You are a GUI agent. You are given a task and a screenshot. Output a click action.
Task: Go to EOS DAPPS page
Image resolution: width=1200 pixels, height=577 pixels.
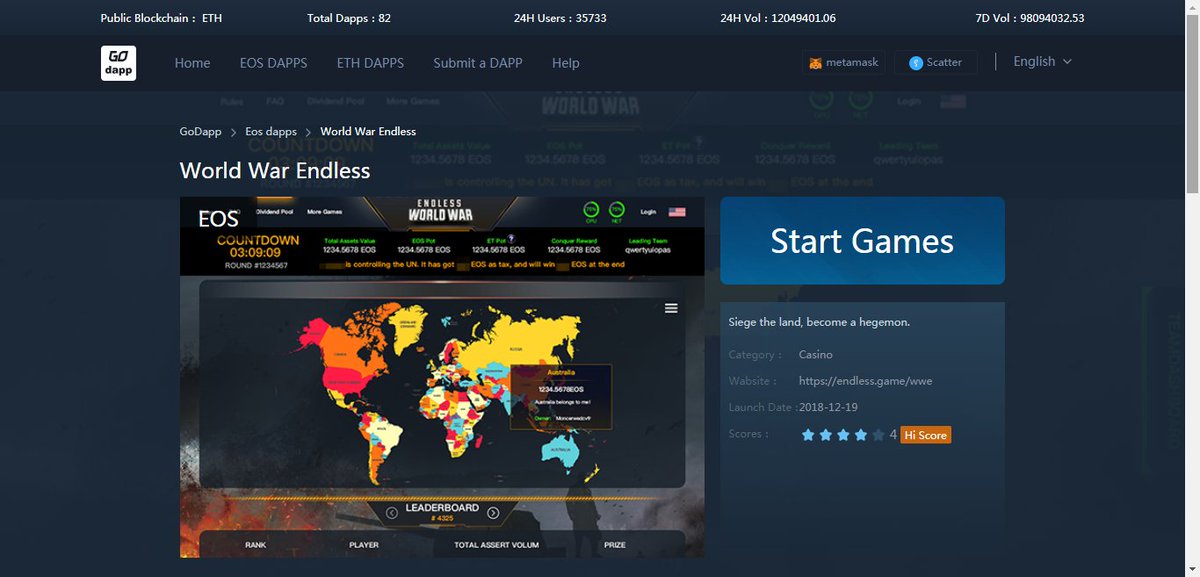[273, 63]
